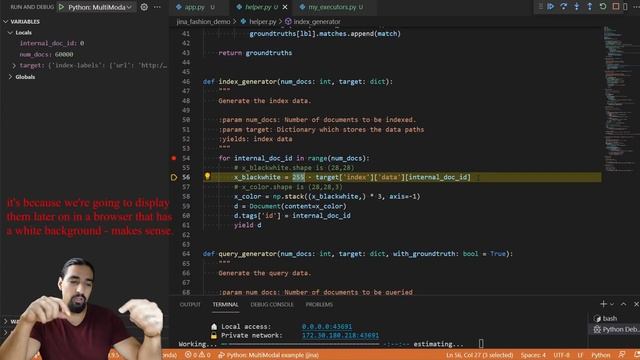640x360 pixels.
Task: Click the highlighted 255 on line 56
Action: pos(298,177)
